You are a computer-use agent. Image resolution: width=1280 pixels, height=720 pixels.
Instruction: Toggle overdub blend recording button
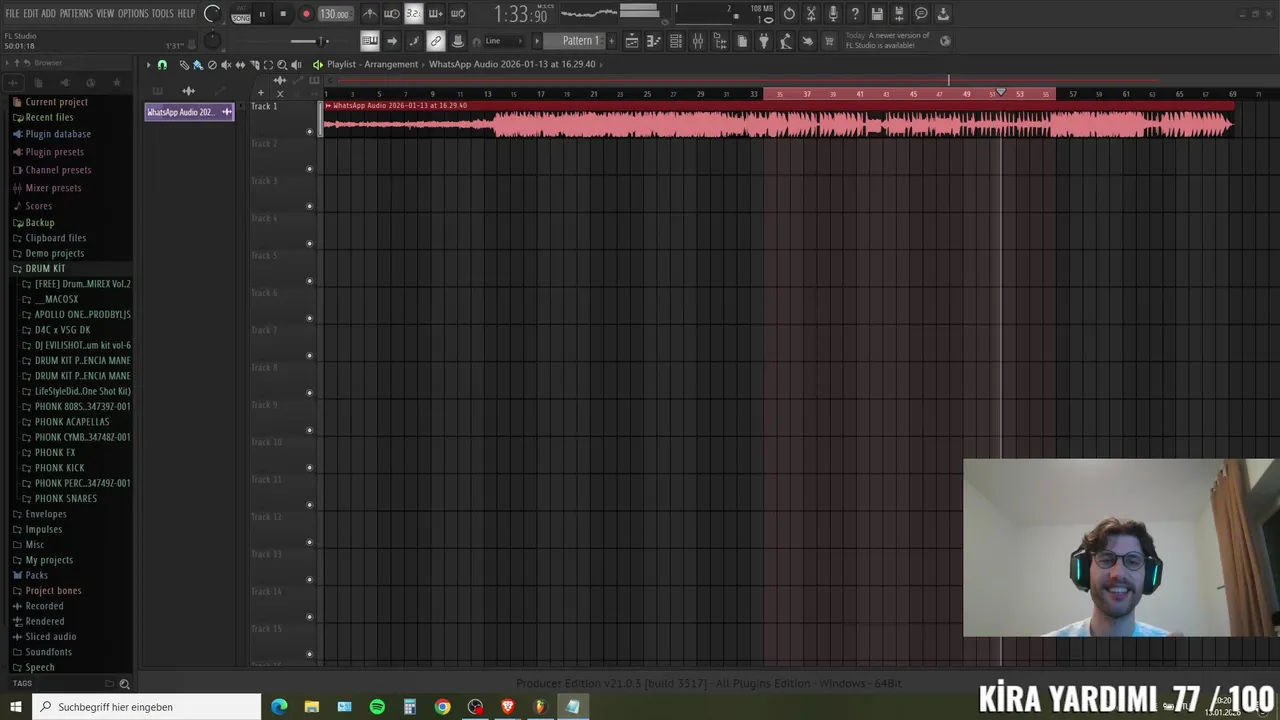[436, 14]
